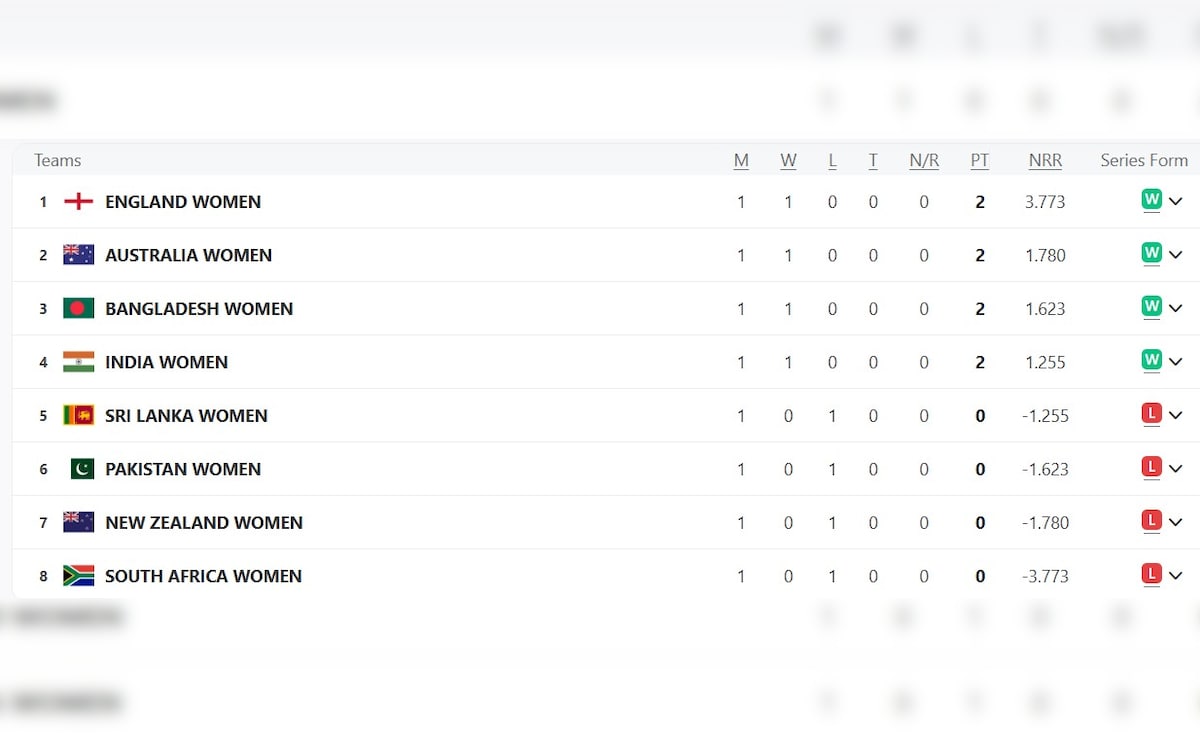Expand India Women series form chevron
Viewport: 1200px width, 738px height.
pos(1175,362)
